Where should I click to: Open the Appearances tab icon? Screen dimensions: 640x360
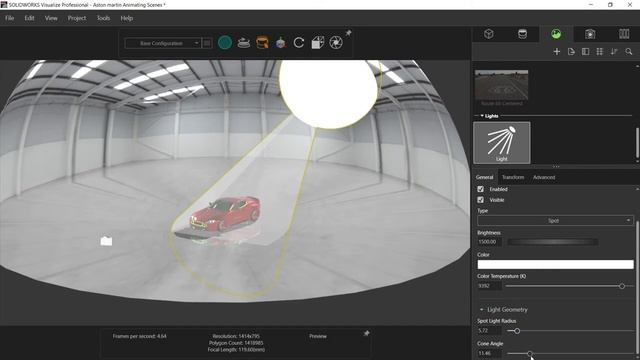522,34
